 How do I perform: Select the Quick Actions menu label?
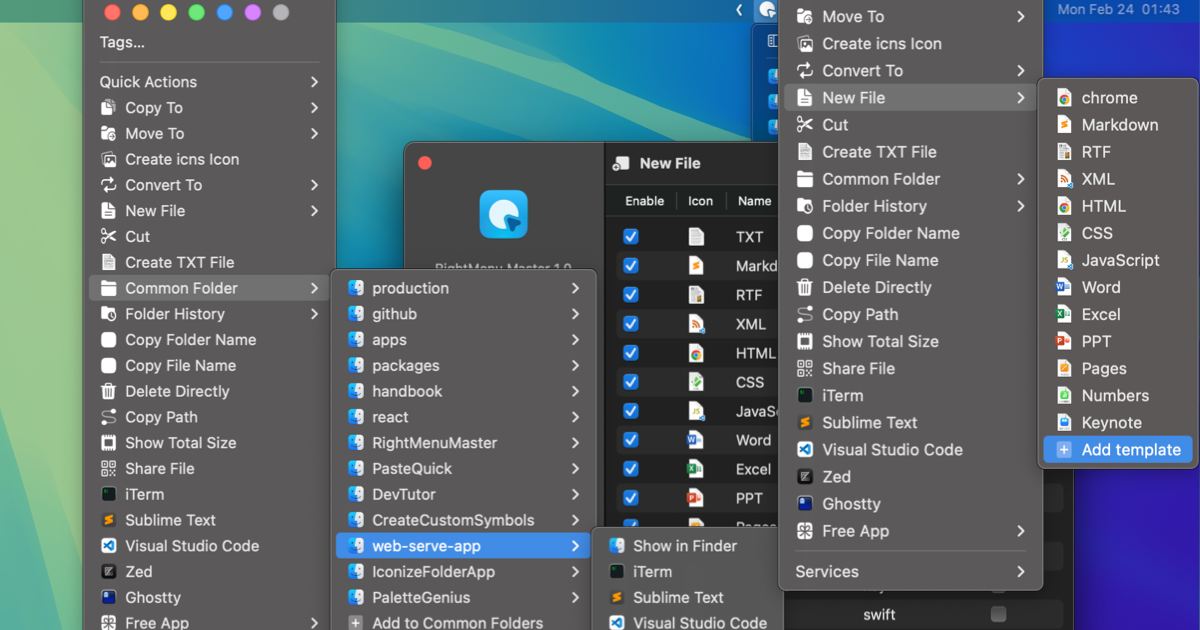(x=148, y=82)
